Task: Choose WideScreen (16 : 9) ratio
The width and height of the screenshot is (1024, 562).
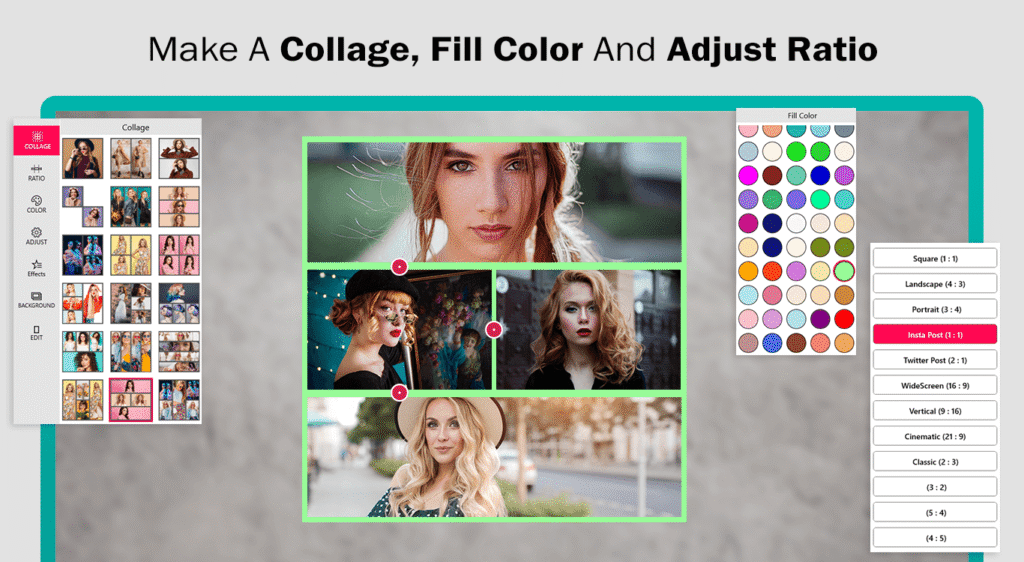Action: 935,385
